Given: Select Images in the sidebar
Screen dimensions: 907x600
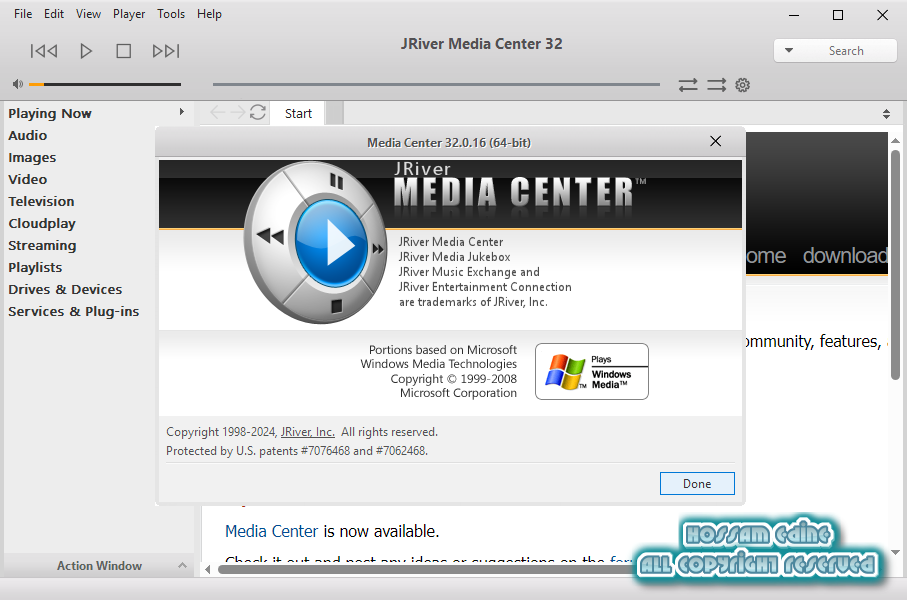Looking at the screenshot, I should (x=32, y=157).
